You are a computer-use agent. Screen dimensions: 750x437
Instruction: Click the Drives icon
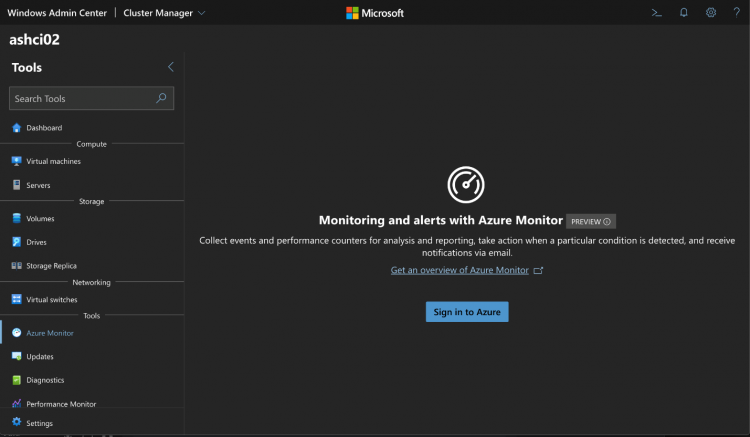tap(16, 242)
